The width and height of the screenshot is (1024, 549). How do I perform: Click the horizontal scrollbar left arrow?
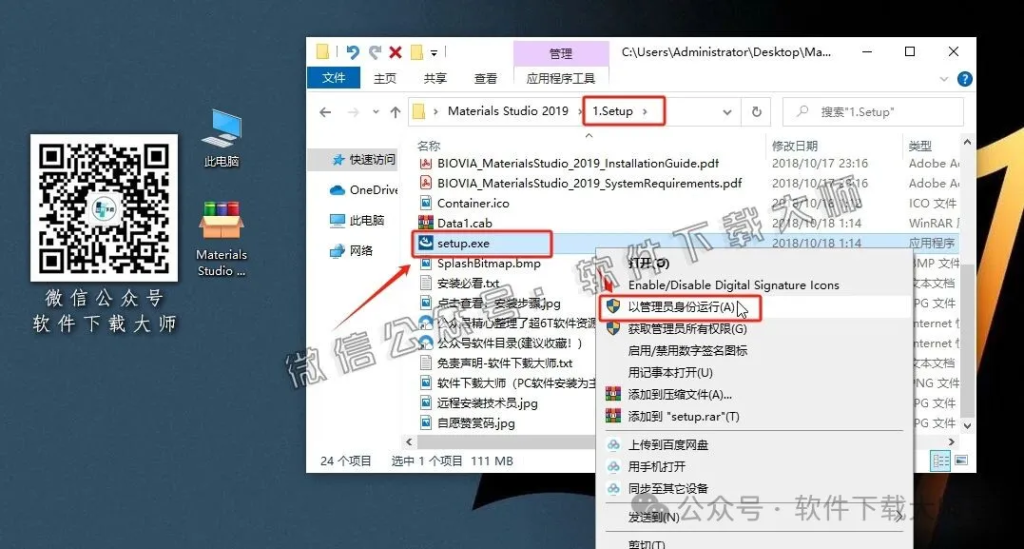(409, 442)
